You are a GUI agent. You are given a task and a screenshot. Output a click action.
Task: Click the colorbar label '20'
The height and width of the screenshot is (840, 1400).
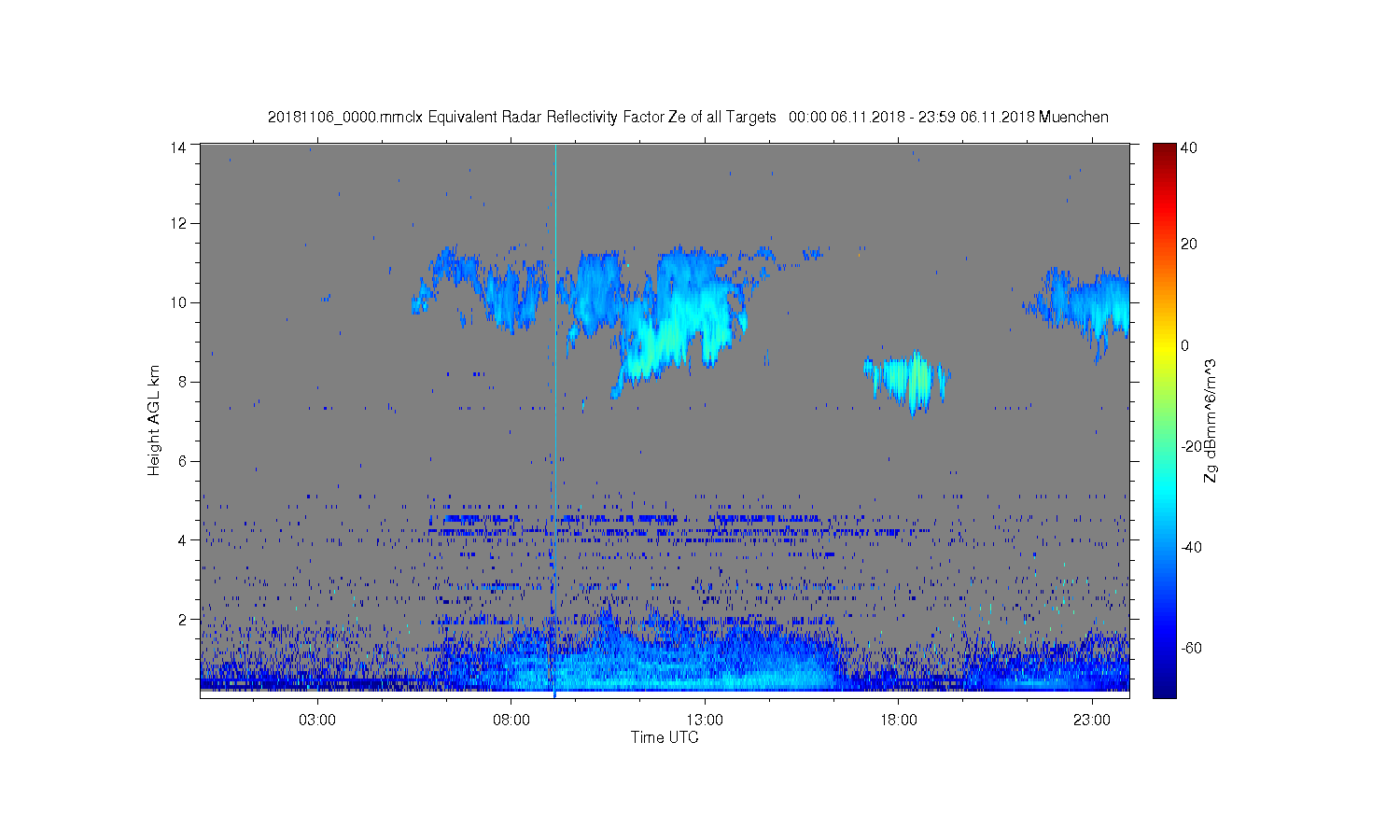(1188, 245)
